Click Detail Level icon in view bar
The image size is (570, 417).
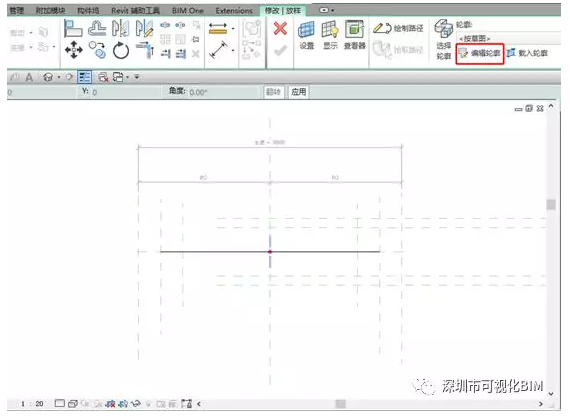pos(60,404)
